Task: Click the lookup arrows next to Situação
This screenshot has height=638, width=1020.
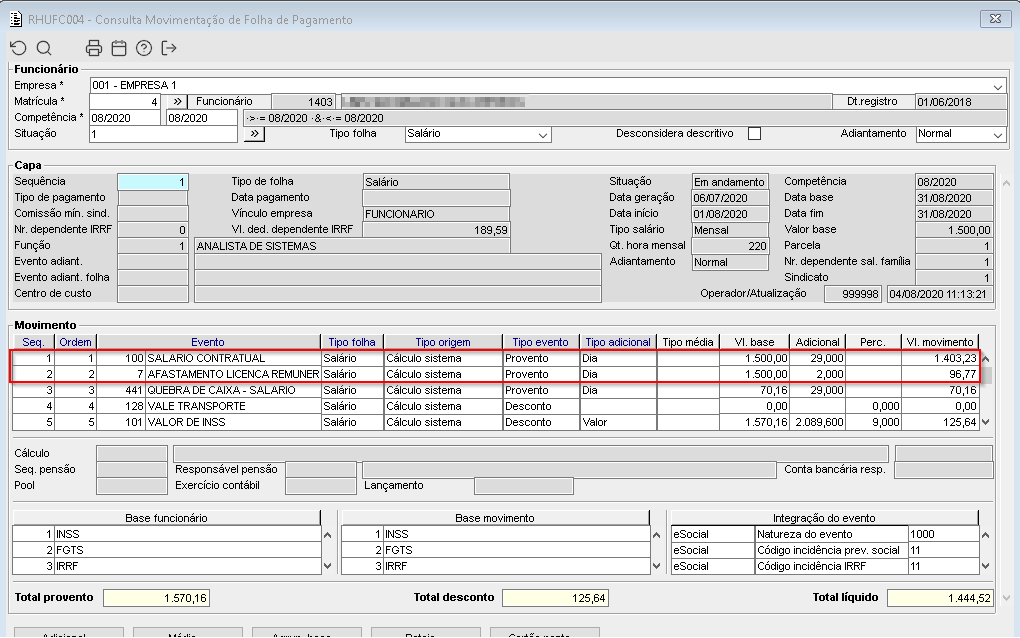Action: [254, 134]
